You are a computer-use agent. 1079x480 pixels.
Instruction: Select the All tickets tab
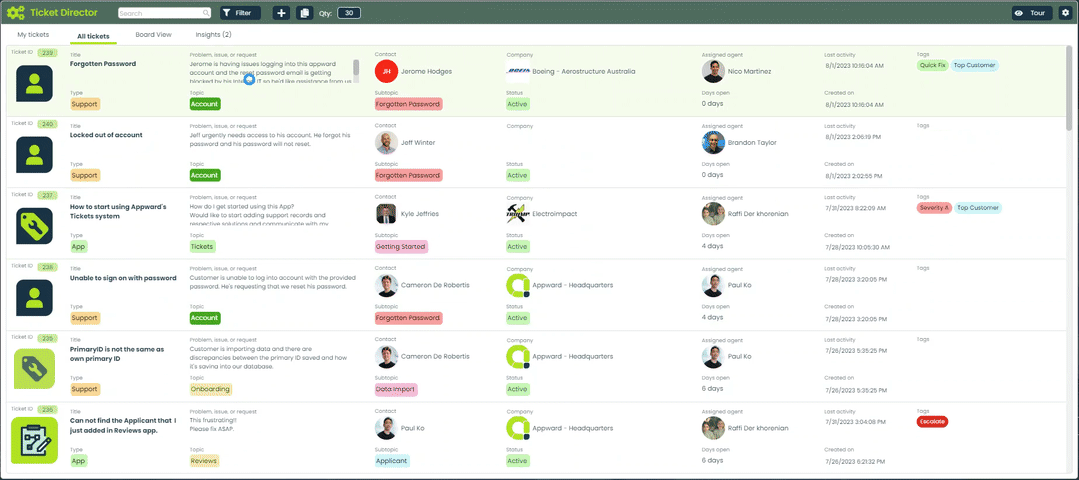tap(93, 36)
